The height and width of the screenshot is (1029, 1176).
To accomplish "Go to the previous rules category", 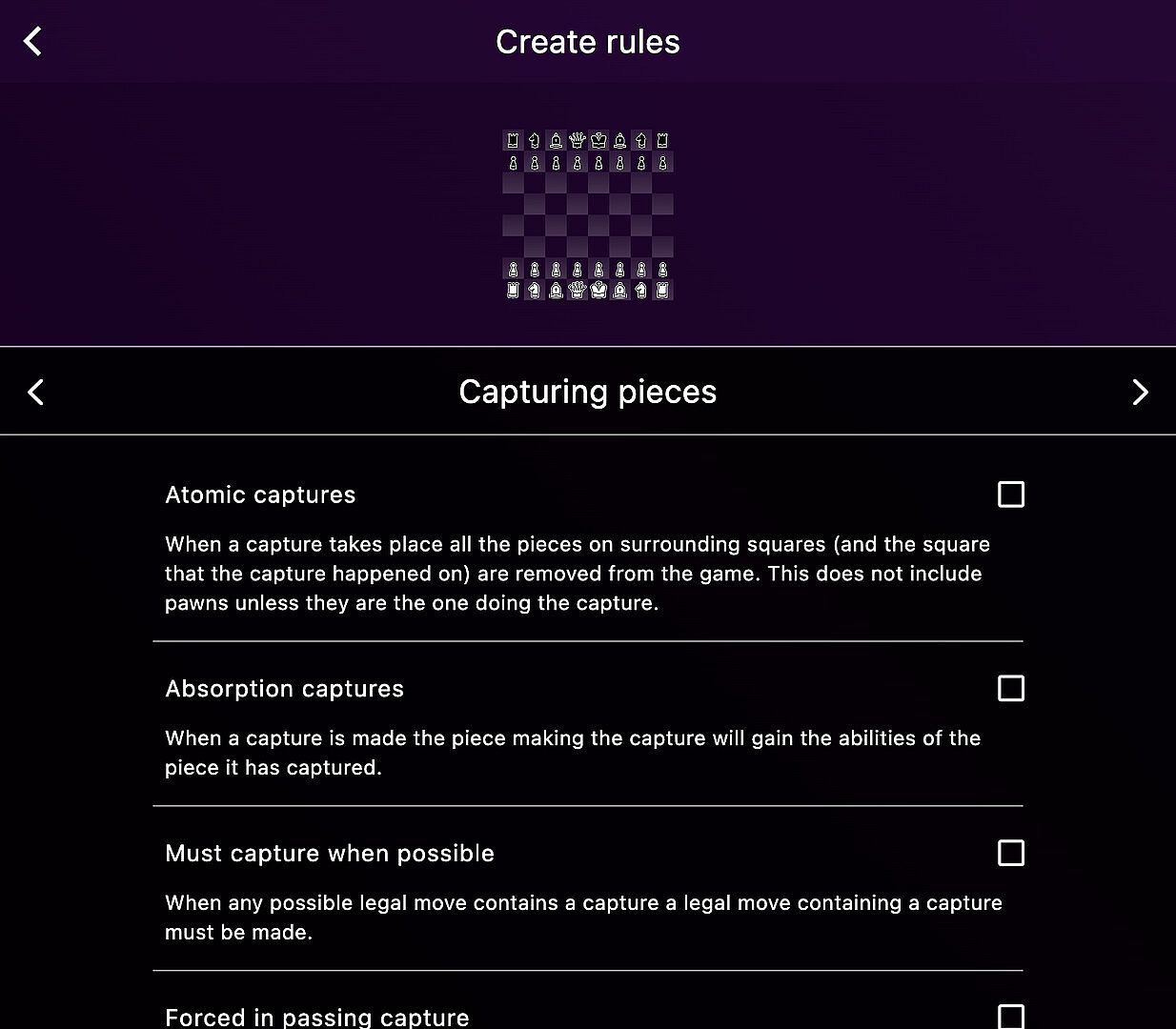I will tap(36, 392).
